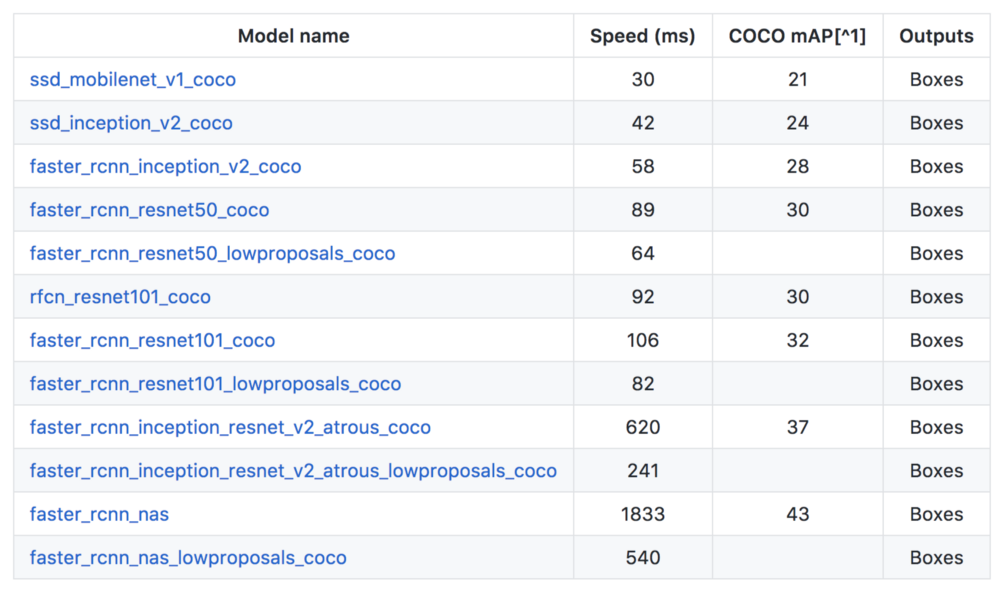The height and width of the screenshot is (591, 1000).
Task: Select the 620 speed value cell
Action: (643, 428)
